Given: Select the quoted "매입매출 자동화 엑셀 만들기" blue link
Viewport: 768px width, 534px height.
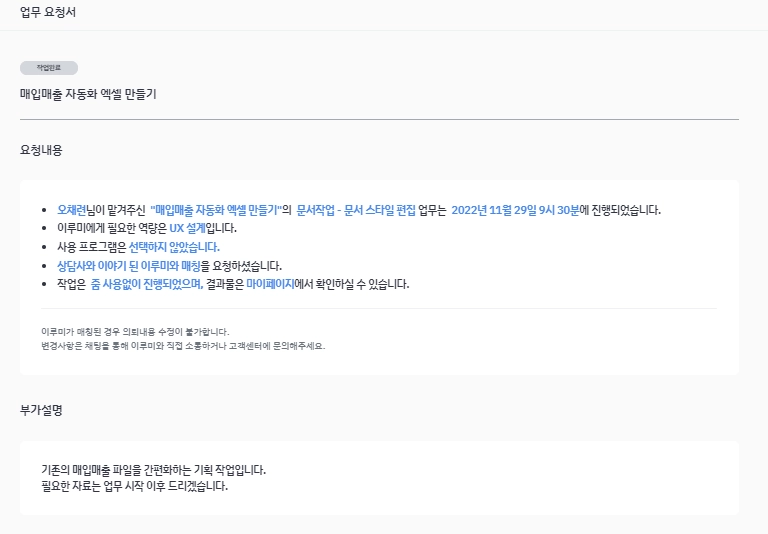Looking at the screenshot, I should (216, 210).
